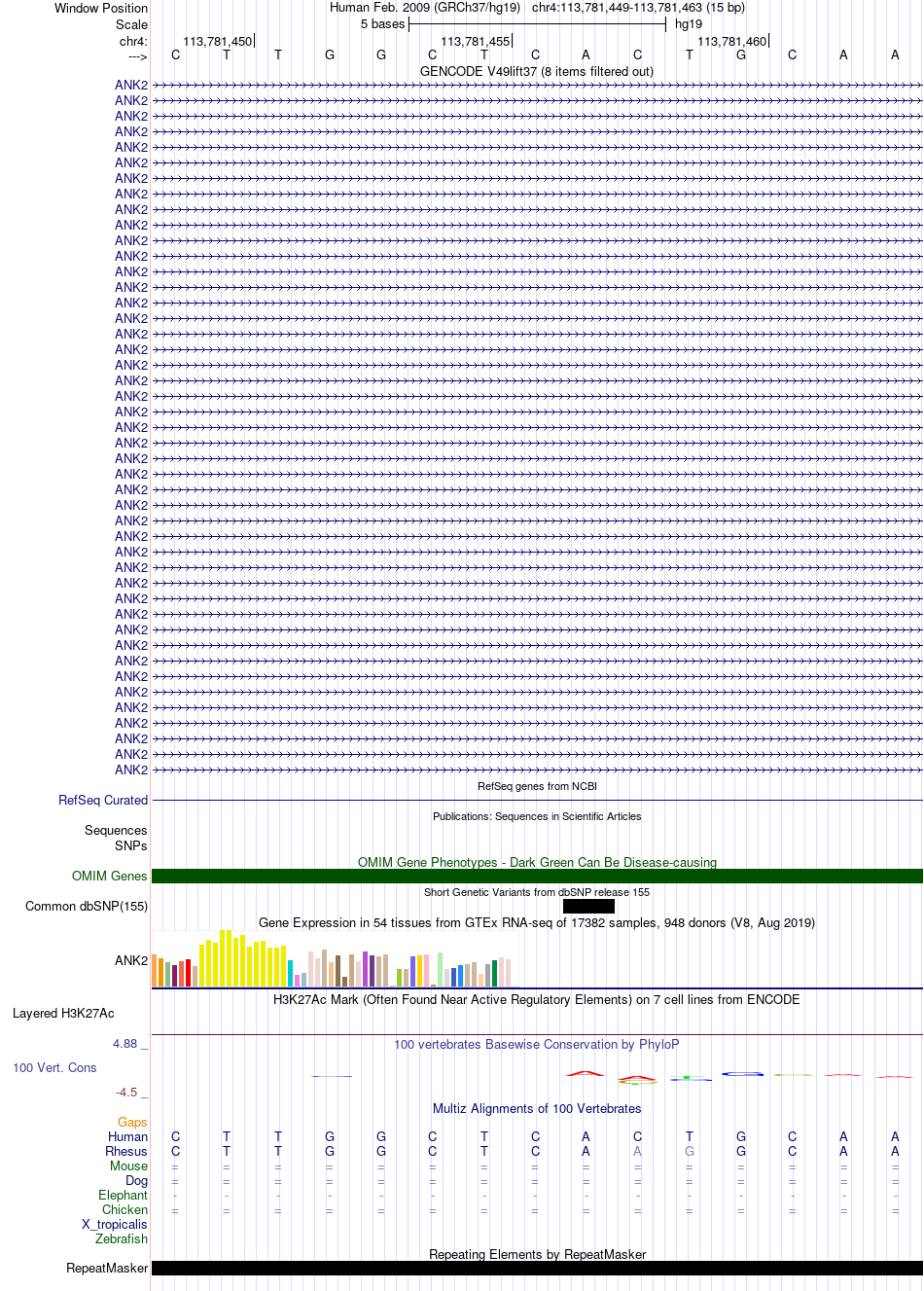
Task: Click the 100 Vert. Cons label
Action: click(x=54, y=1068)
